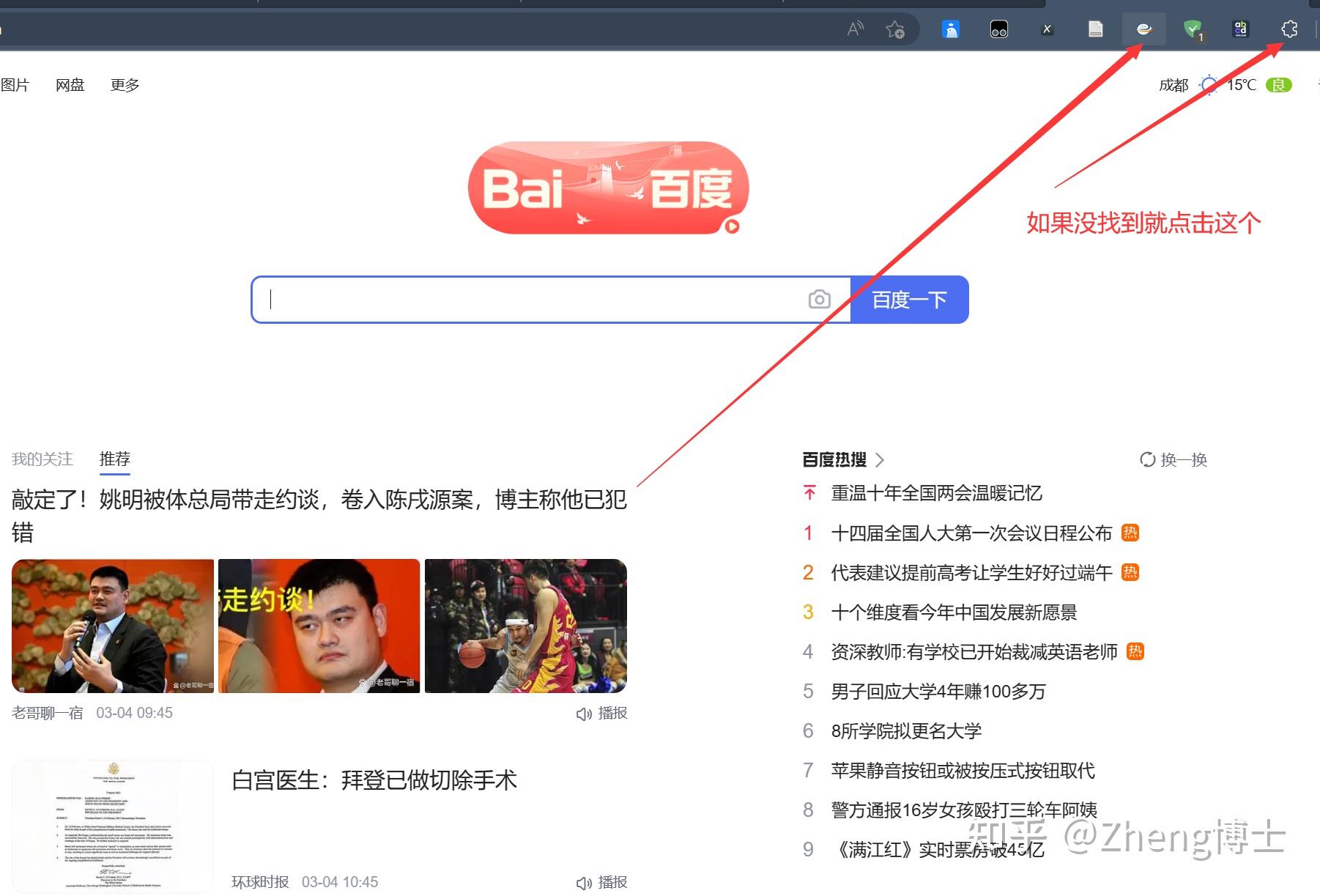Open the basketball game thumbnail
Viewport: 1320px width, 896px height.
(526, 626)
